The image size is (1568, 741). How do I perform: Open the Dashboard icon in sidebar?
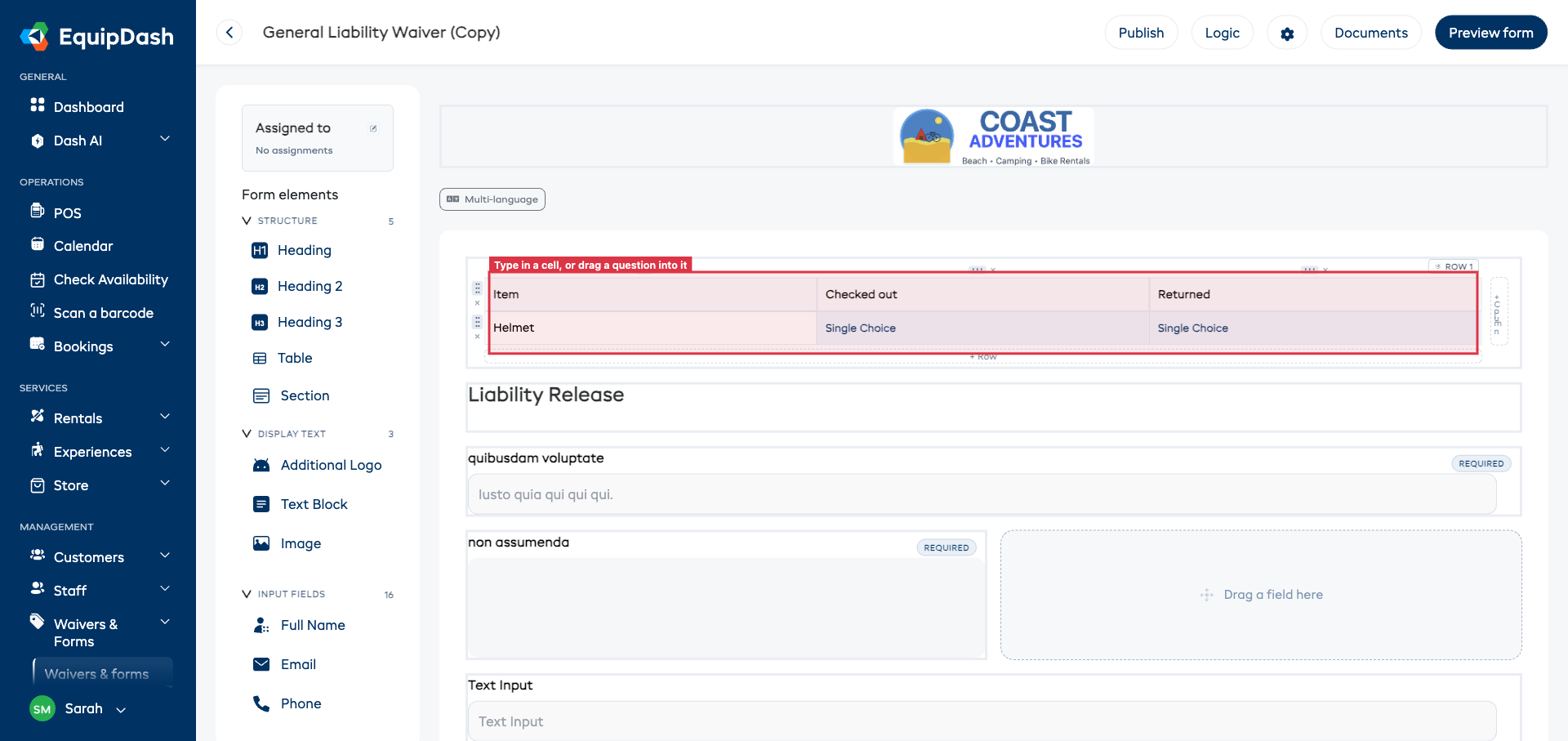click(38, 105)
